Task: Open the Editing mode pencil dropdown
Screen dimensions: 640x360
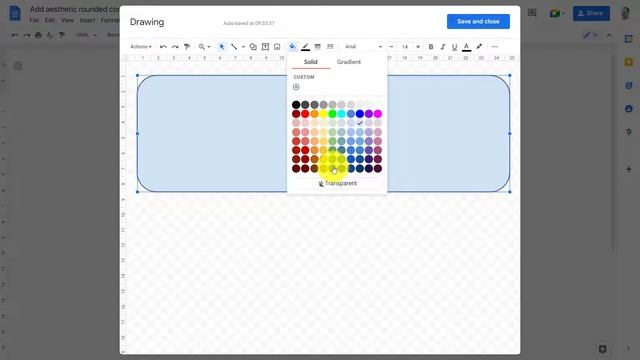Action: (591, 35)
